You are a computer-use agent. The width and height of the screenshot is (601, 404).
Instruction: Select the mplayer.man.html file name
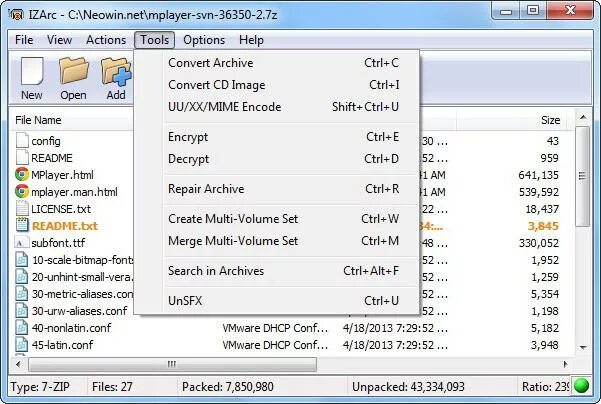click(x=75, y=192)
